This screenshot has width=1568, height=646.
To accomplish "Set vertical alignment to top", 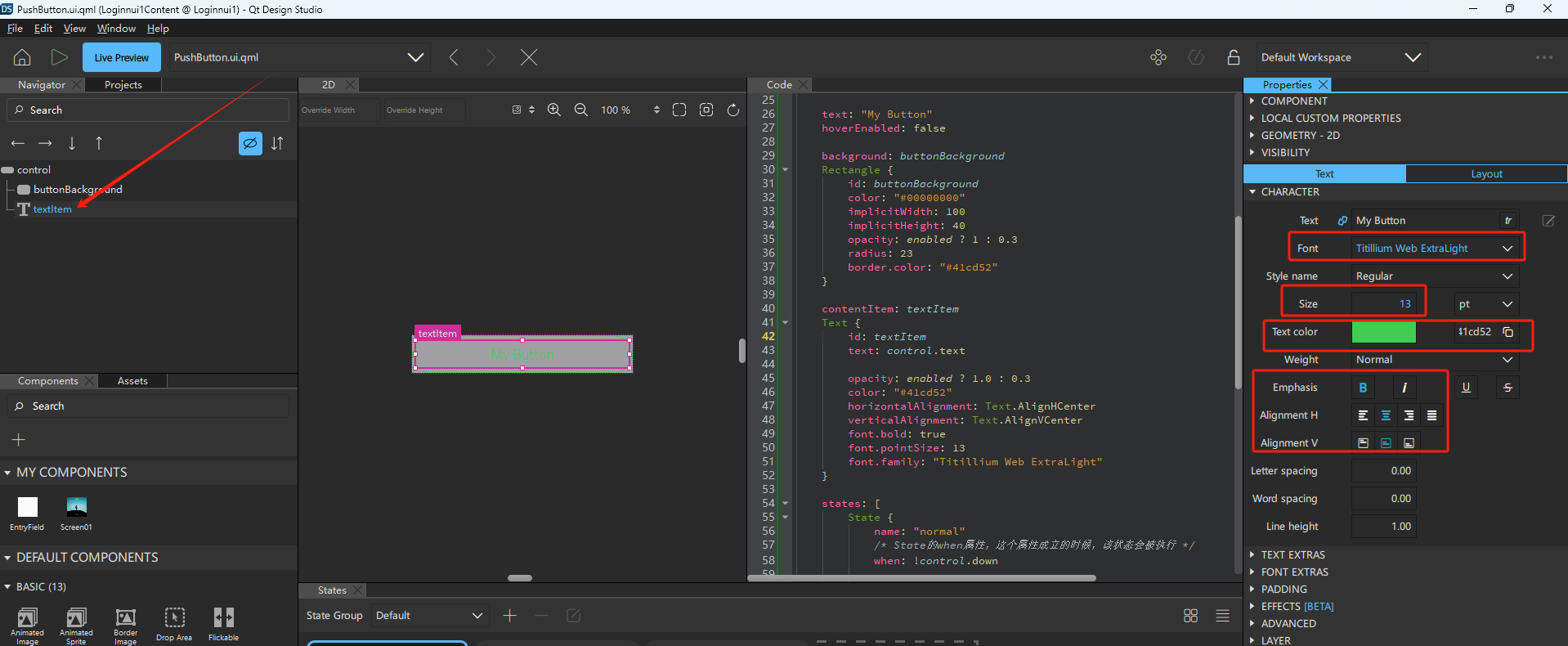I will pyautogui.click(x=1363, y=443).
